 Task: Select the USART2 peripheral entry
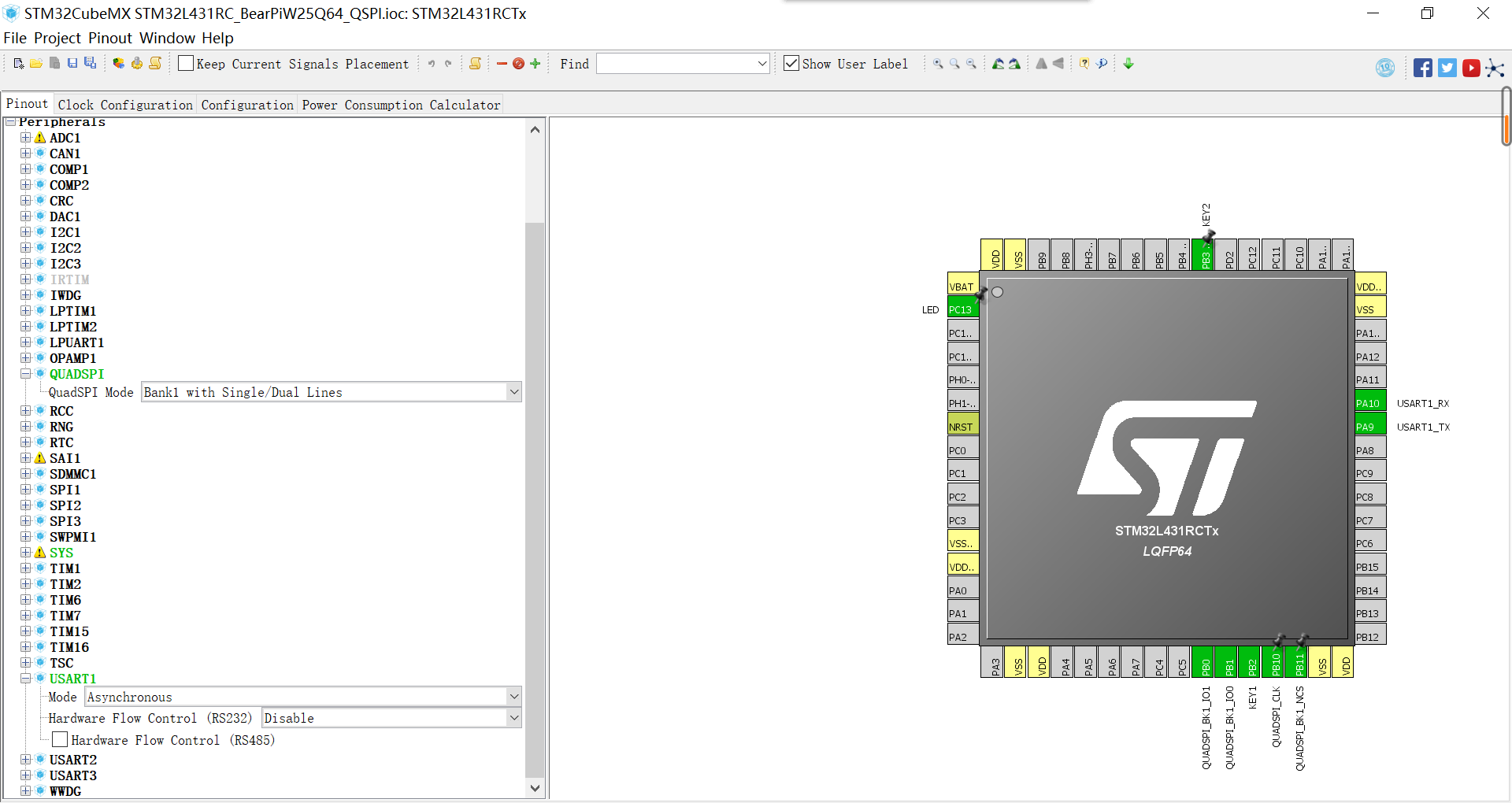[x=73, y=760]
